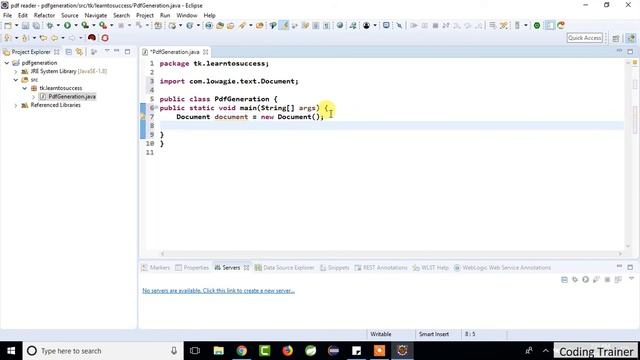Open the Debug dropdown arrow
Image resolution: width=640 pixels, height=360 pixels.
point(58,26)
